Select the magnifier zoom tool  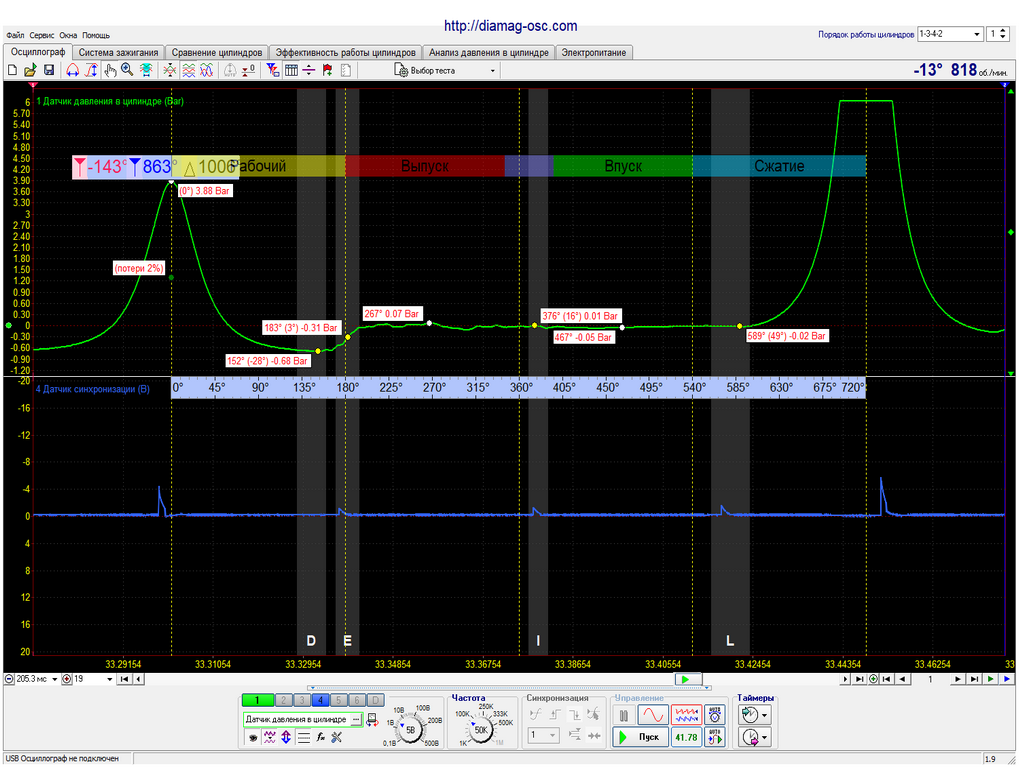[127, 70]
